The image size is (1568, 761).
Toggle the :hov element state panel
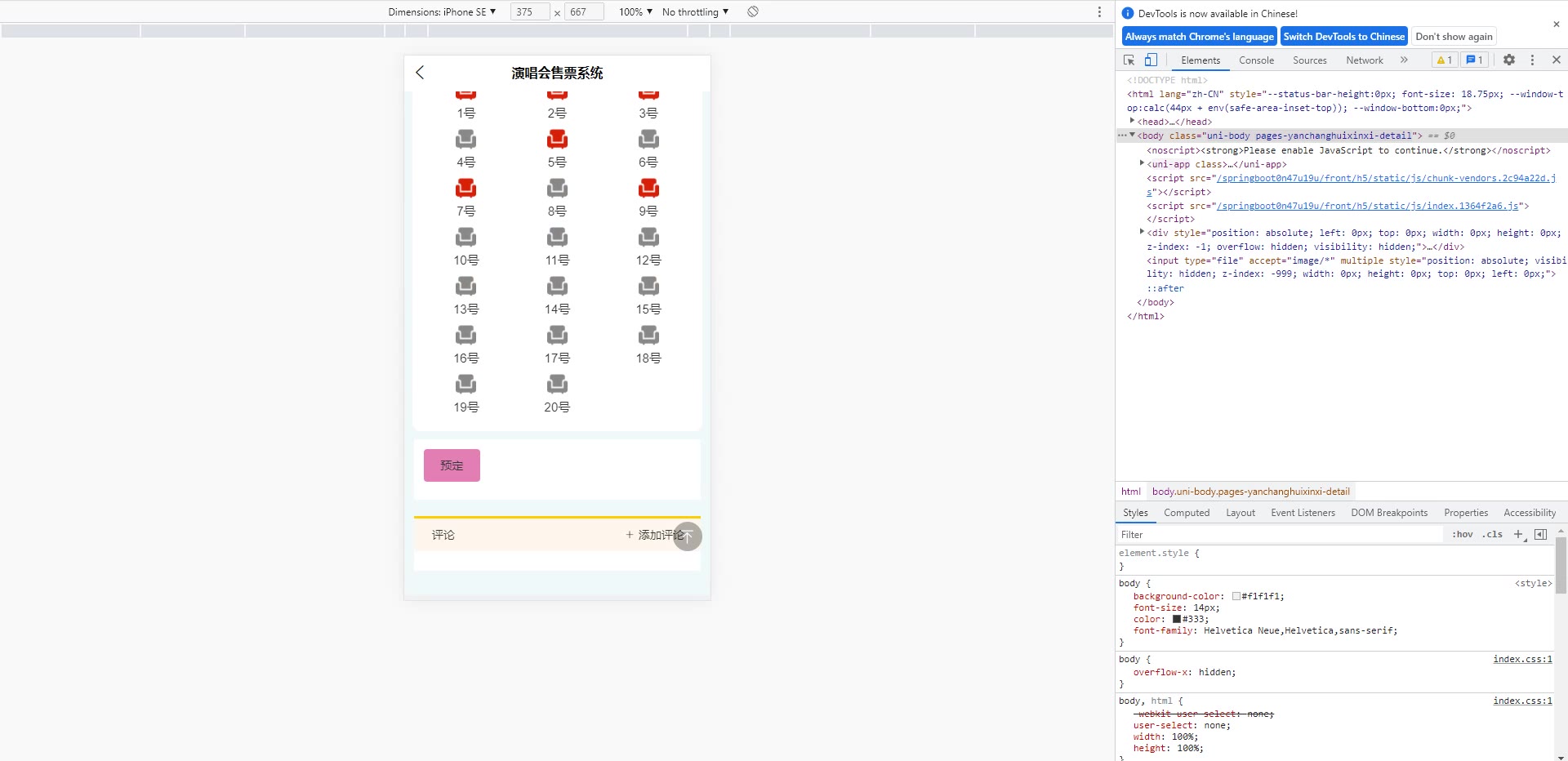(x=1462, y=534)
